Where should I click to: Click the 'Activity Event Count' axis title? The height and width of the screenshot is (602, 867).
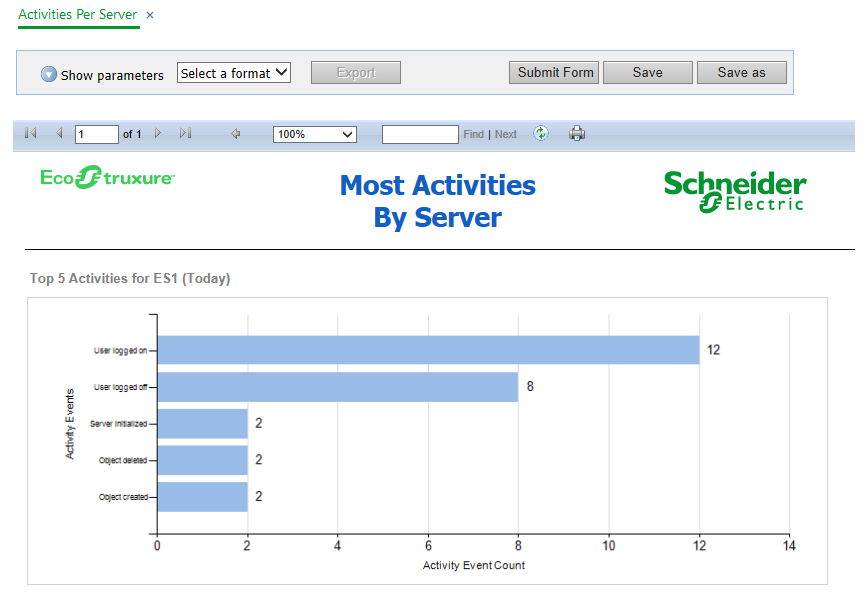coord(474,565)
